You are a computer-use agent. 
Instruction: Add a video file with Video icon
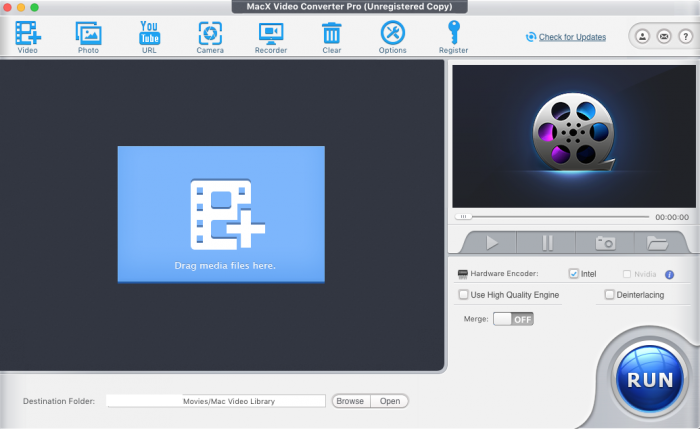click(x=28, y=37)
